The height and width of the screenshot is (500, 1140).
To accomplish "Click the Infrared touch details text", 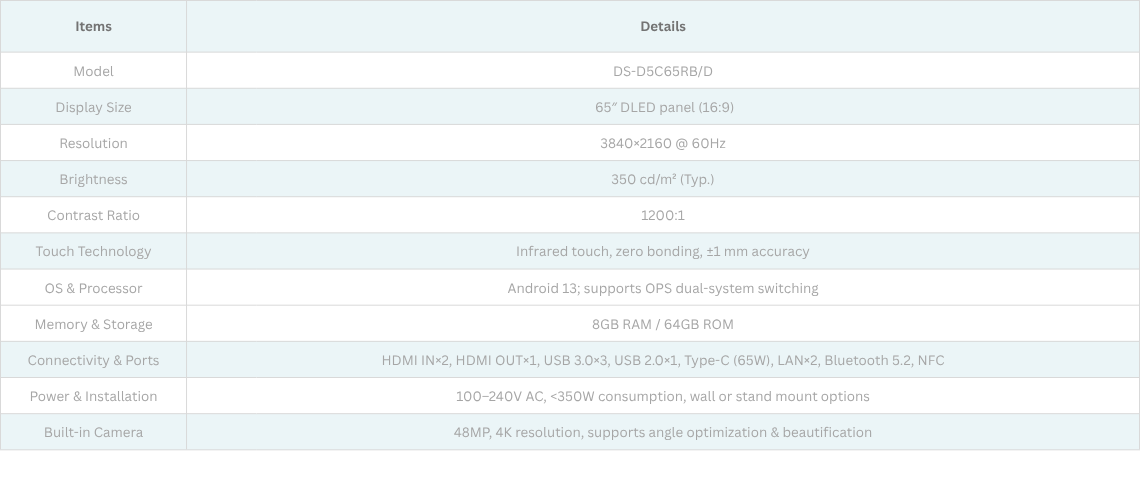I will click(663, 251).
